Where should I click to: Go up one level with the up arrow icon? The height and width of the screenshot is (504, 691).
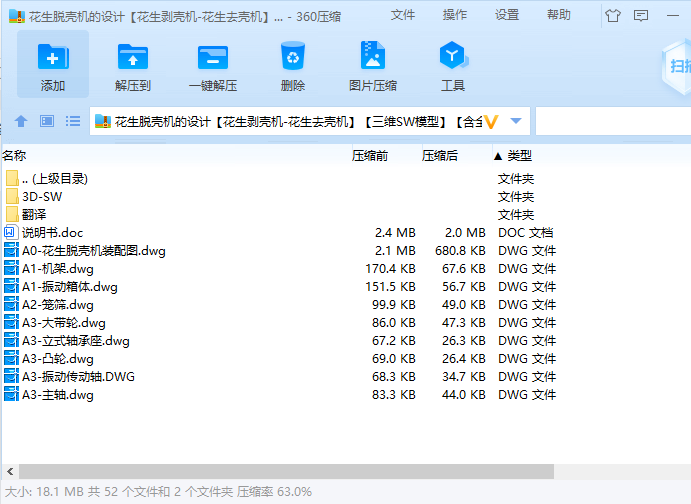pyautogui.click(x=21, y=121)
